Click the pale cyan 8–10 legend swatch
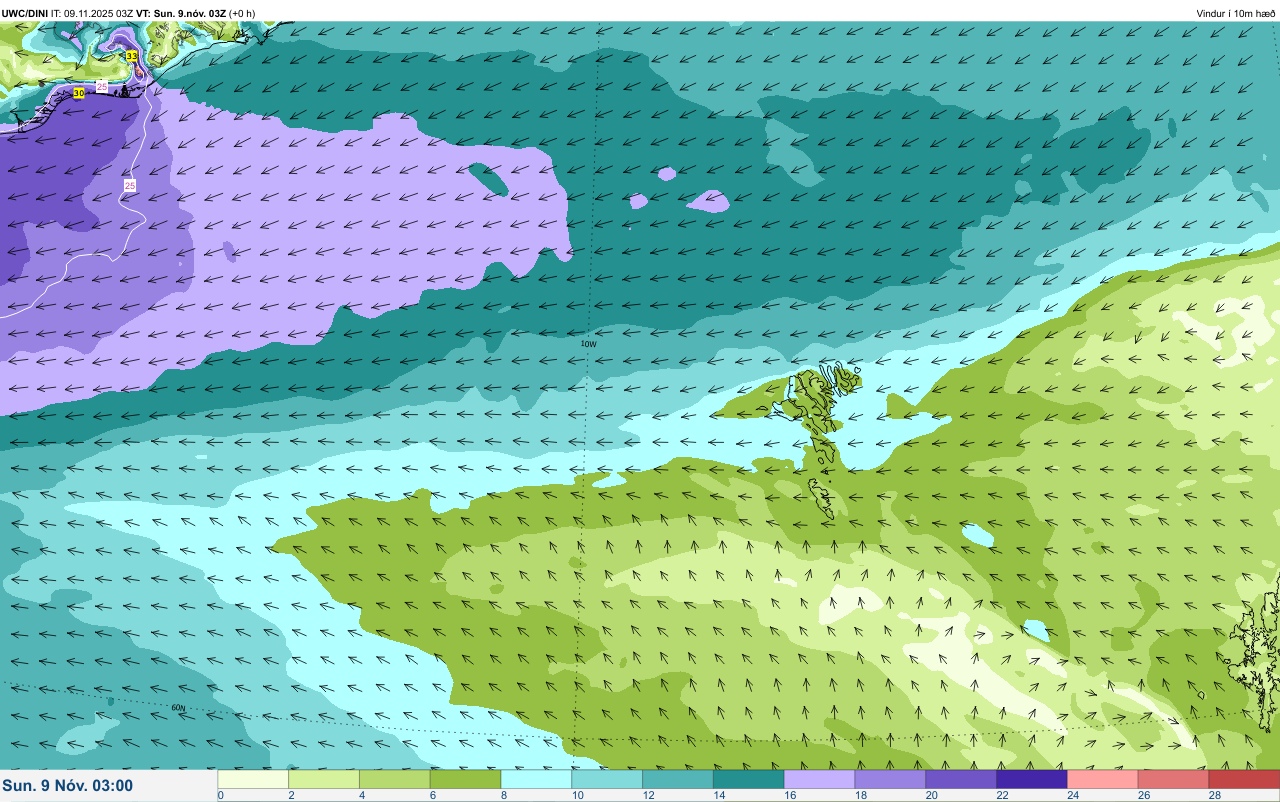This screenshot has width=1280, height=802. click(x=537, y=779)
